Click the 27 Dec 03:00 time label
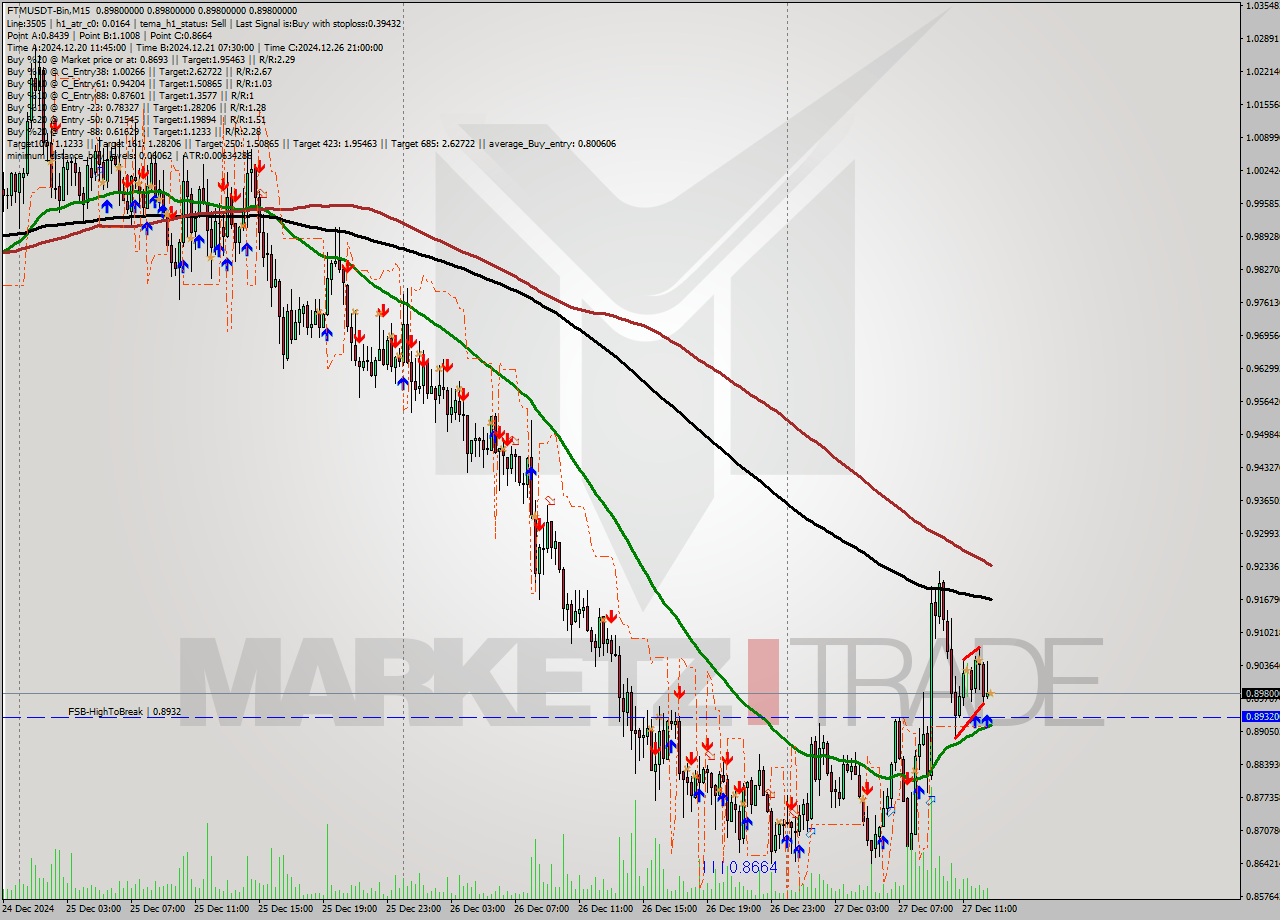The width and height of the screenshot is (1280, 920). coord(861,909)
